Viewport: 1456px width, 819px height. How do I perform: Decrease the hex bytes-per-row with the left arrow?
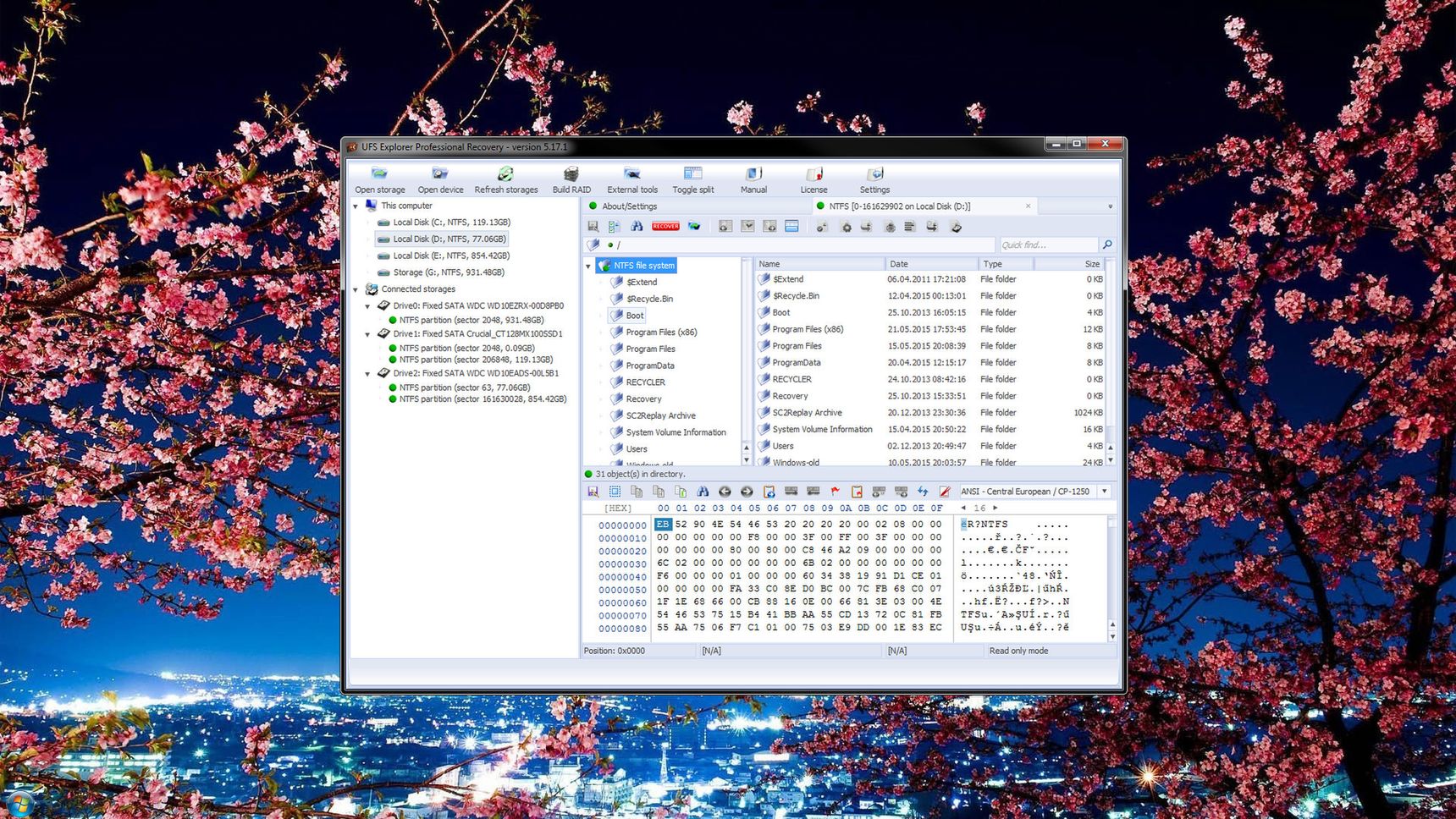963,508
